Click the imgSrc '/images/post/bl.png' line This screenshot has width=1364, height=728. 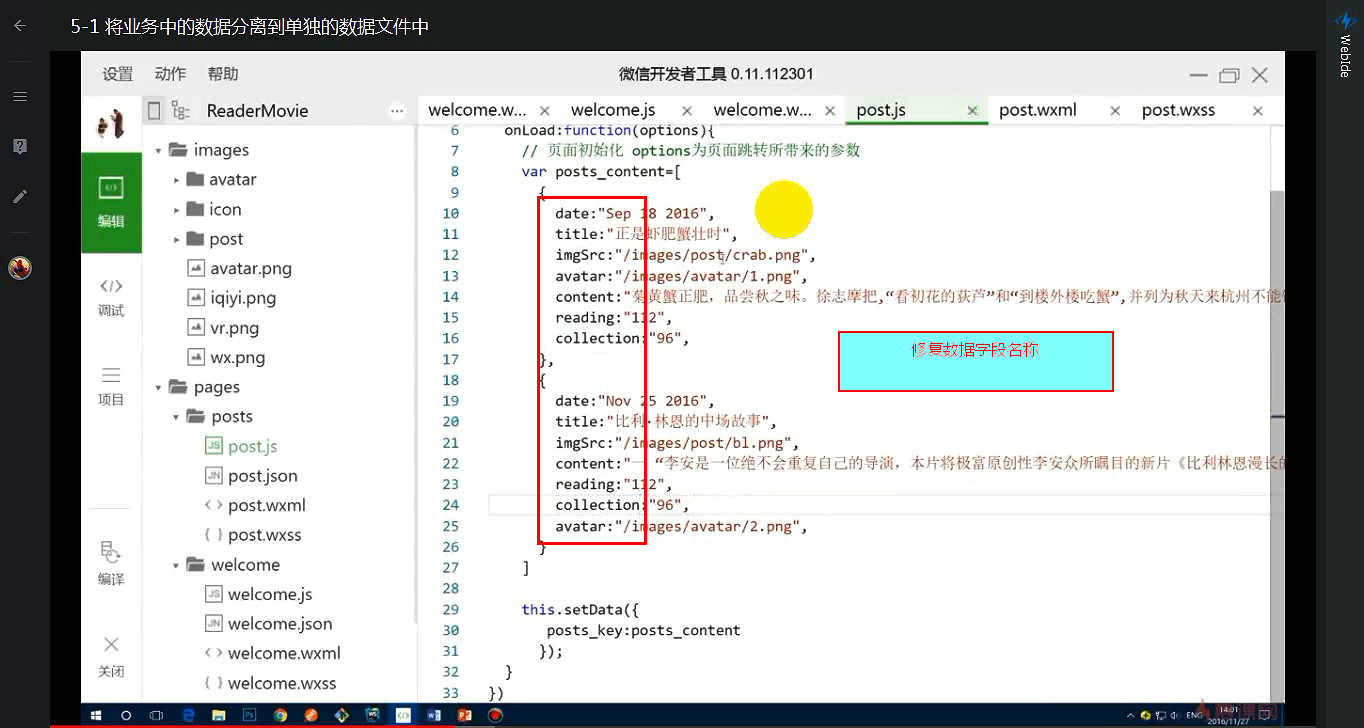click(x=675, y=443)
